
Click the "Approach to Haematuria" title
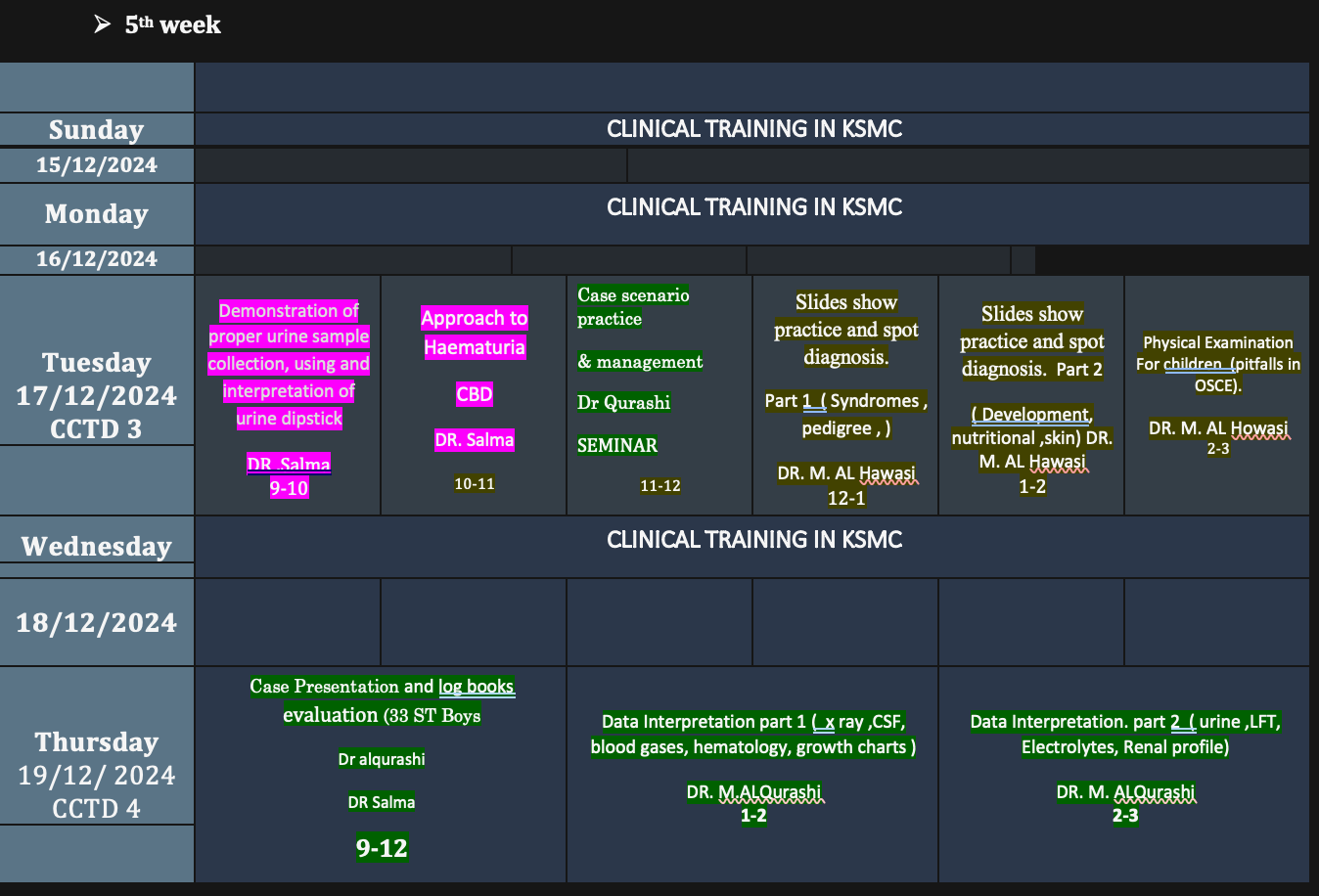coord(475,333)
